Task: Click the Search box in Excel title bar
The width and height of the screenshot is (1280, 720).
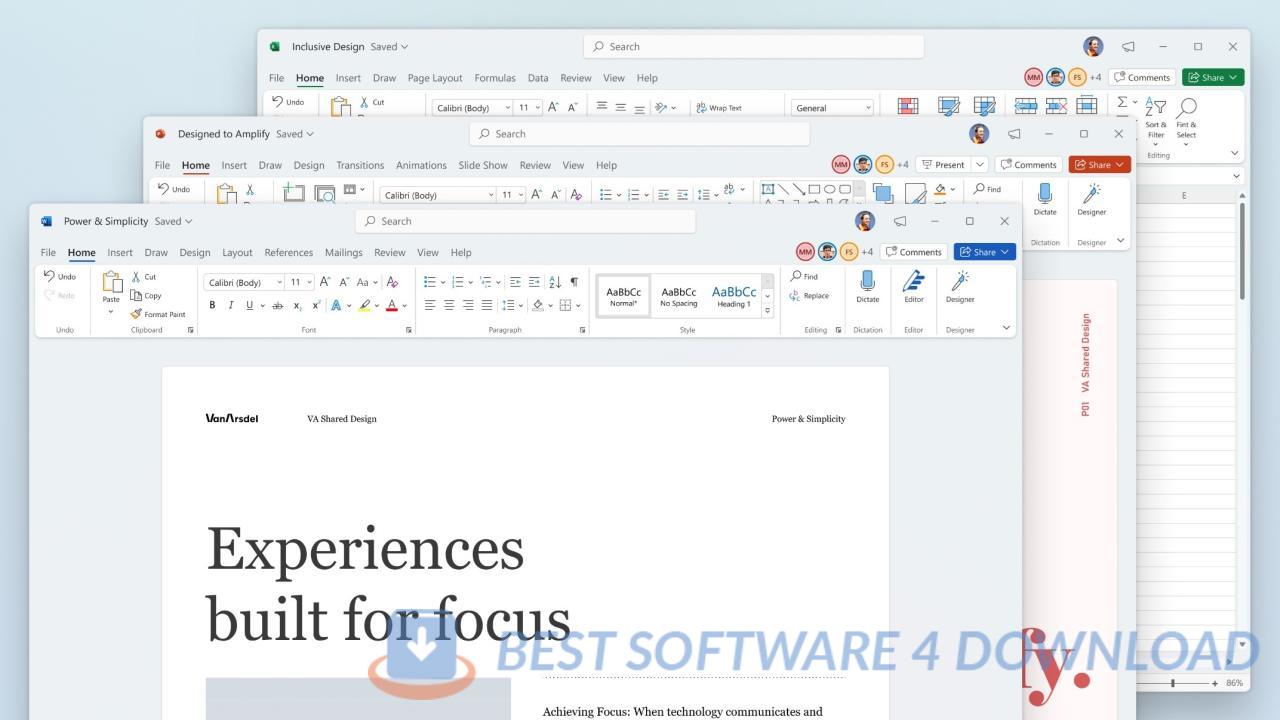Action: tap(753, 46)
